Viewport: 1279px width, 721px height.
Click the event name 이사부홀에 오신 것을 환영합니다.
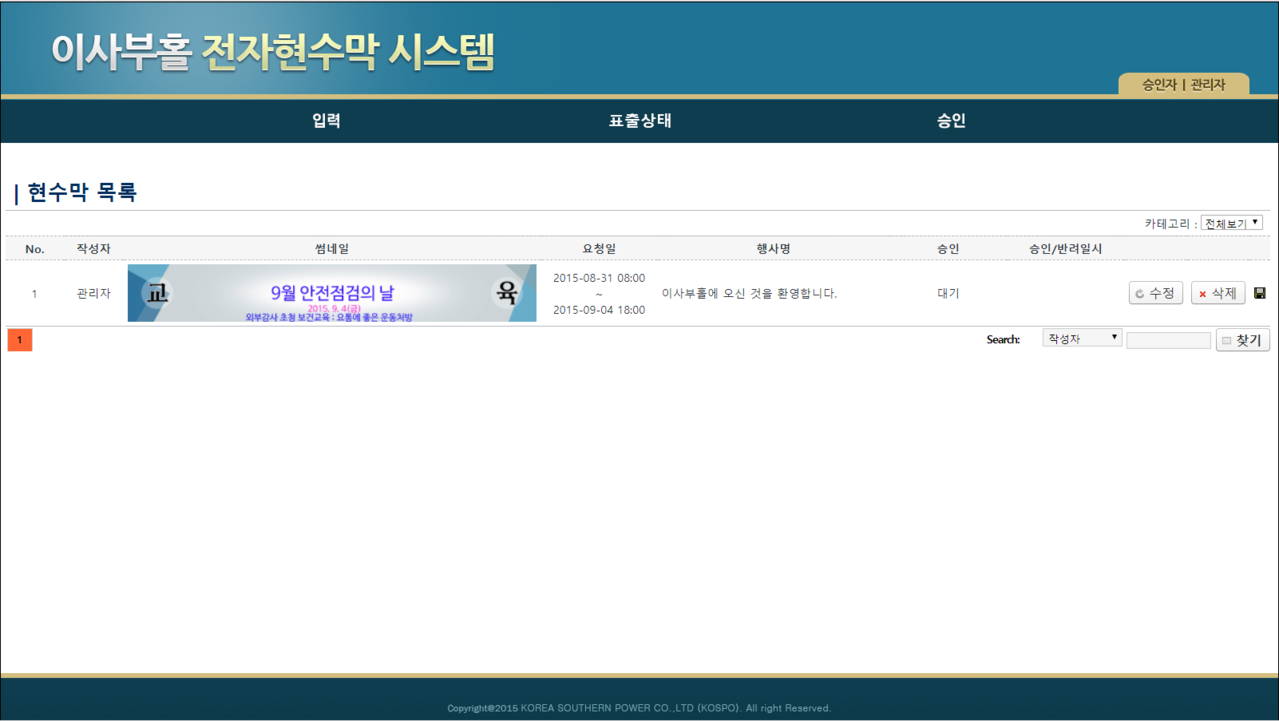[749, 293]
